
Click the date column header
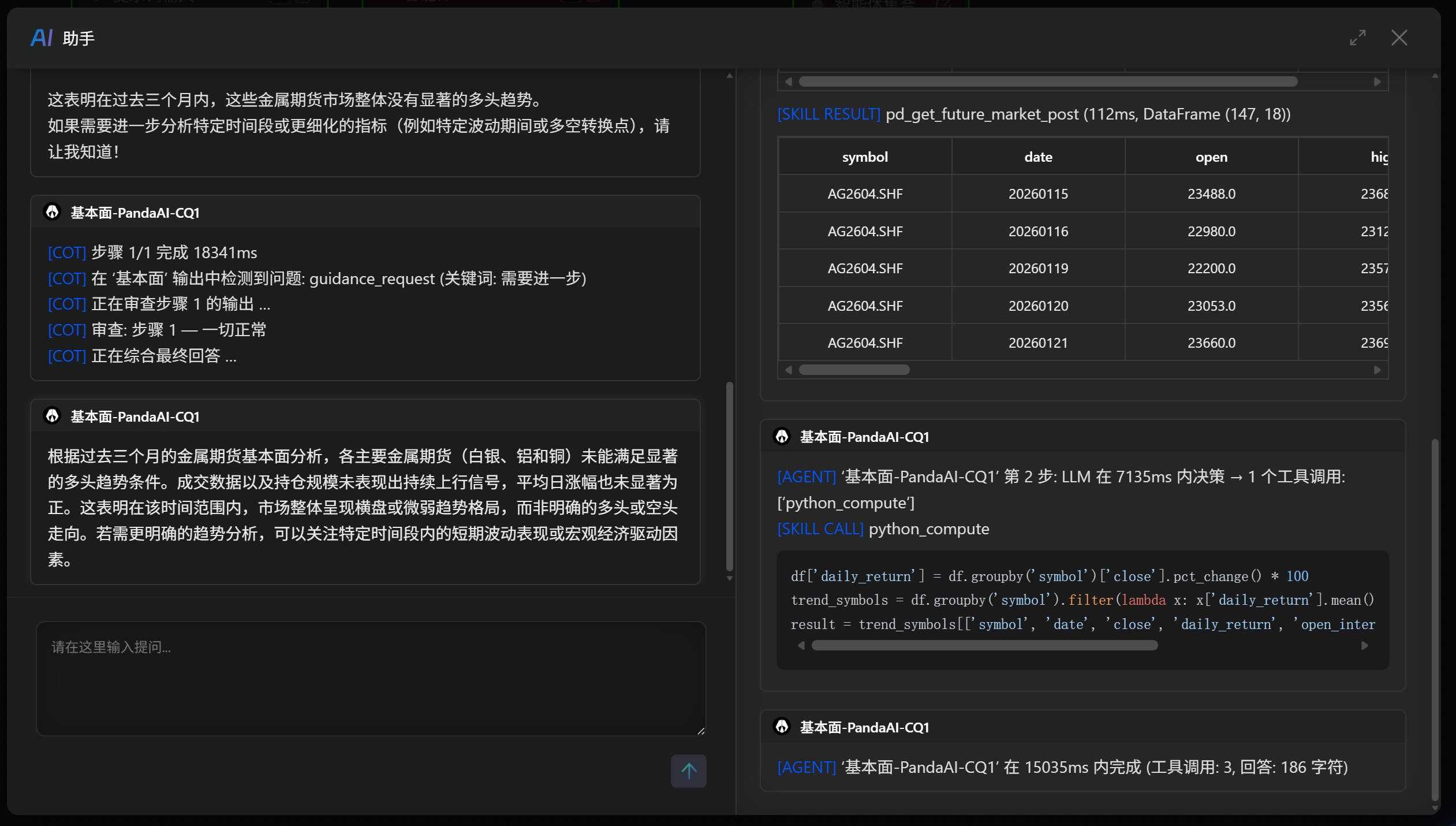click(x=1037, y=157)
